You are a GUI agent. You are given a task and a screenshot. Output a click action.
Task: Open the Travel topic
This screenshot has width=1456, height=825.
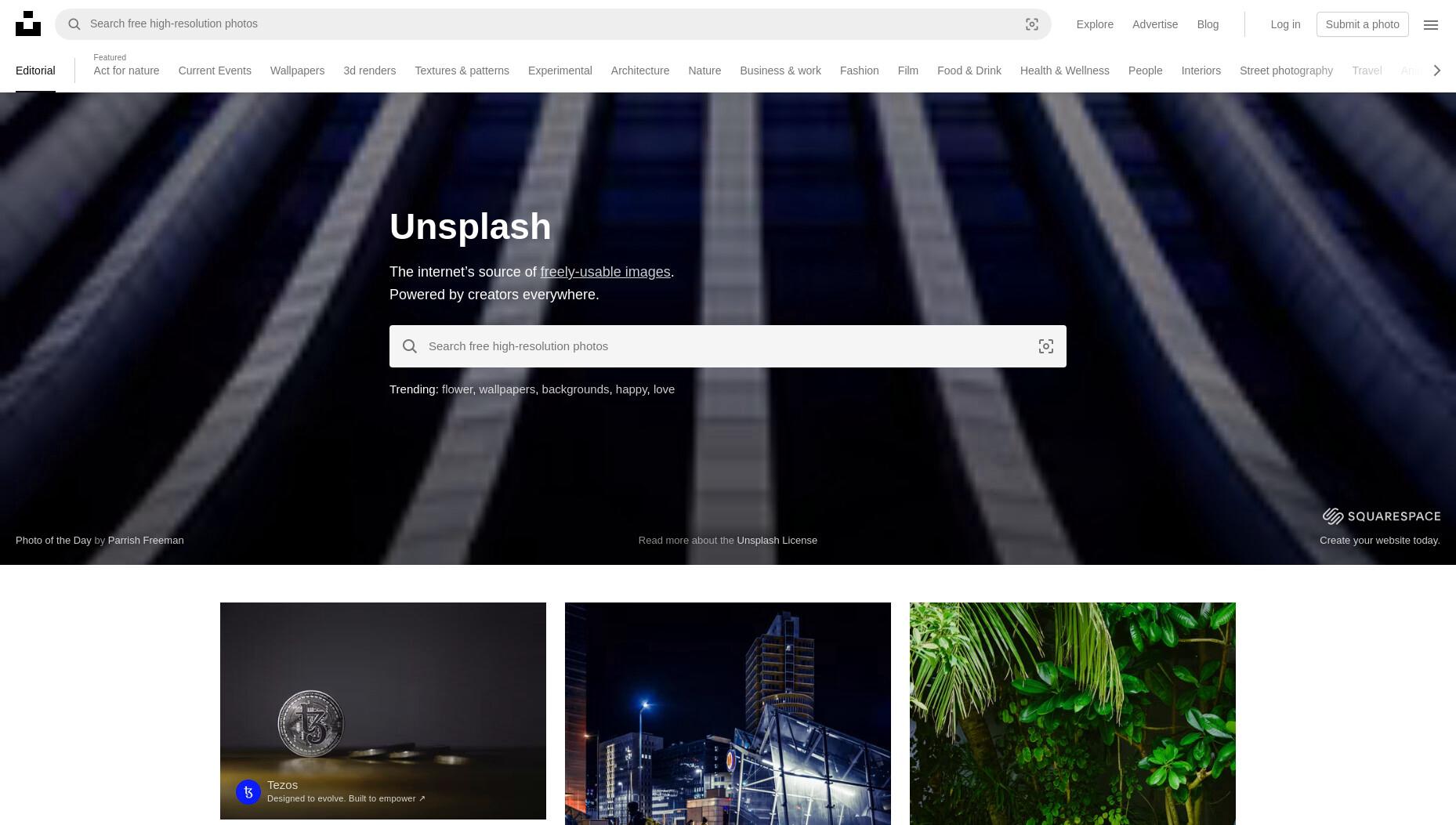(1367, 71)
